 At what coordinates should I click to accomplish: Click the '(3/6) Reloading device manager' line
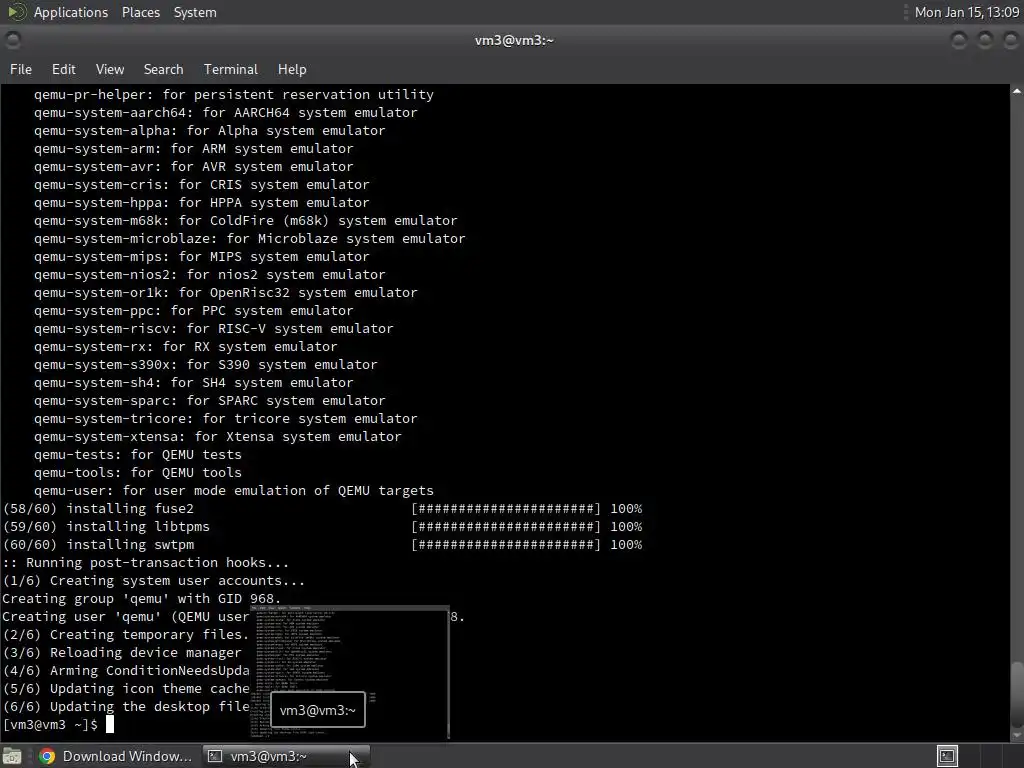[x=121, y=653]
